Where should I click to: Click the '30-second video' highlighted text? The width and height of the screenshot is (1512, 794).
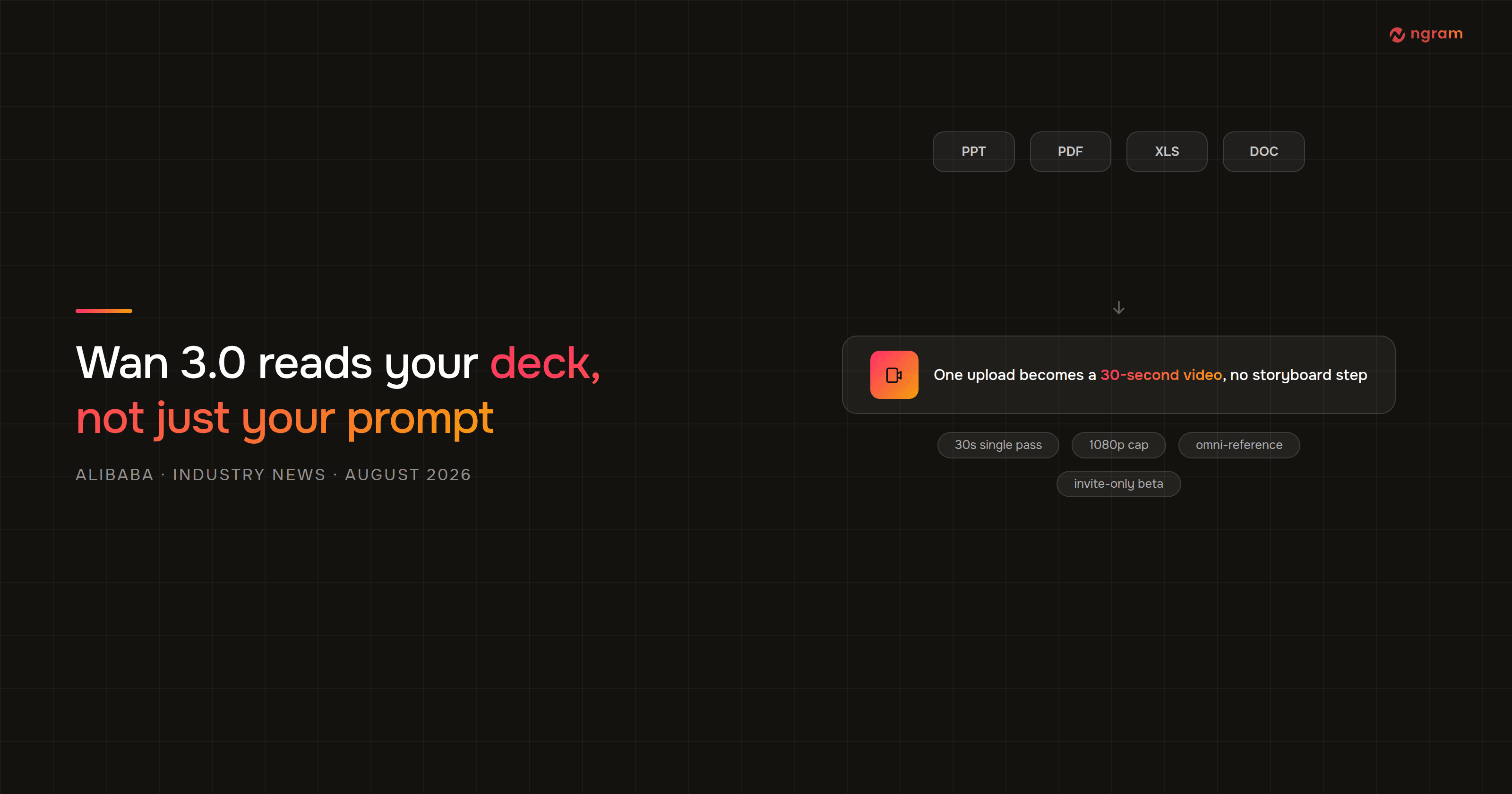[x=1161, y=375]
